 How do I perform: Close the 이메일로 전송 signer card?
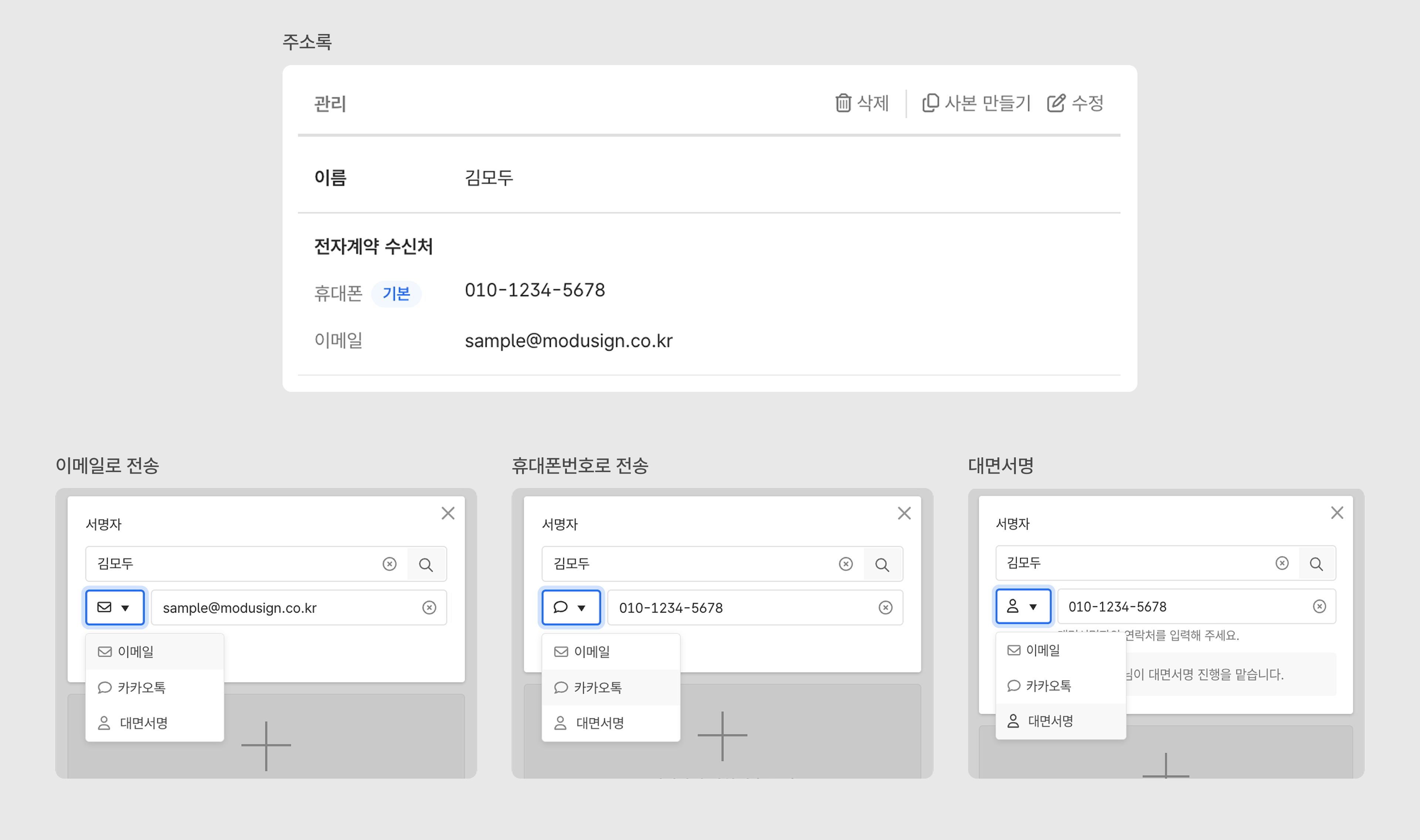click(x=448, y=514)
